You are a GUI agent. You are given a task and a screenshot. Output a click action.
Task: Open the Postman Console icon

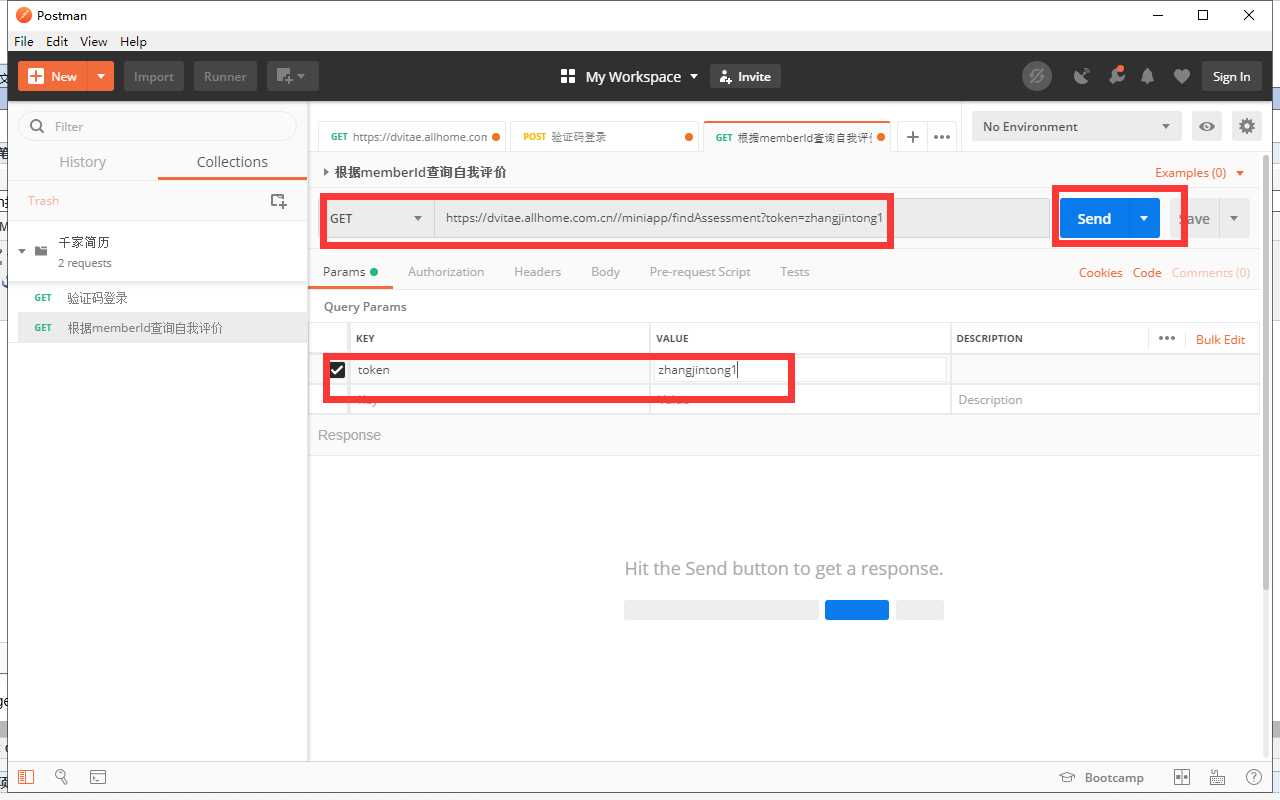[x=98, y=777]
